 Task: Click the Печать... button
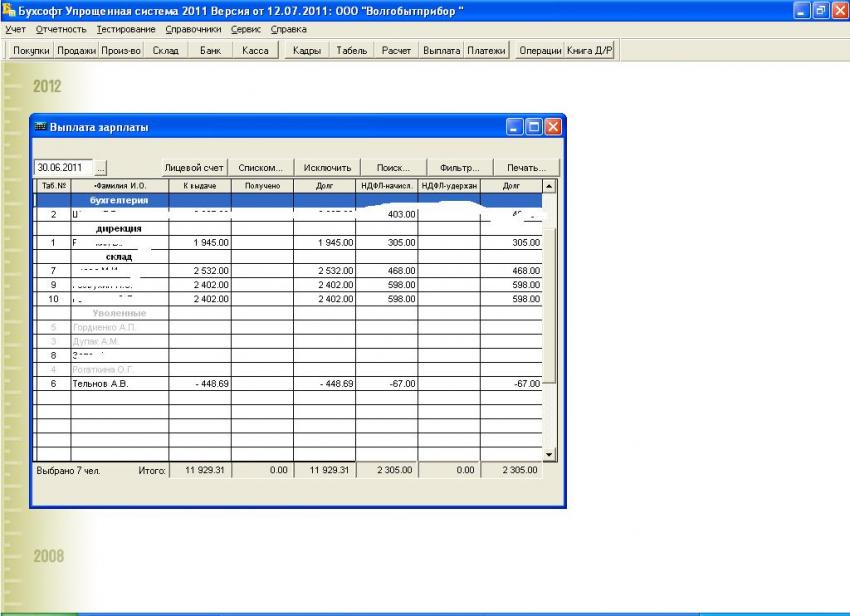coord(526,168)
